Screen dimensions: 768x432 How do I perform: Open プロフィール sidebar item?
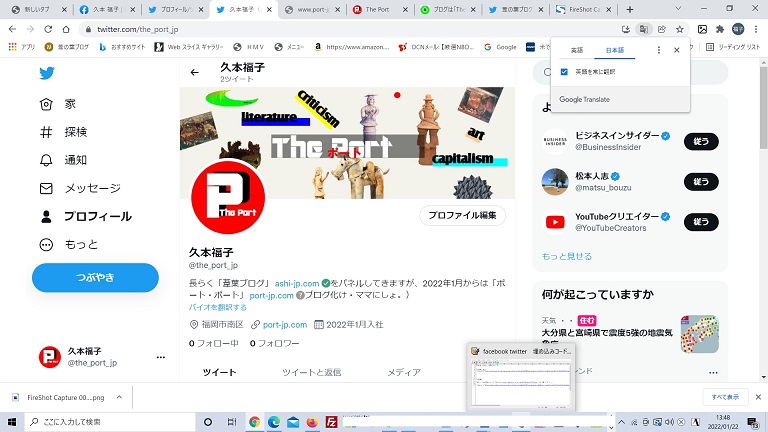coord(85,216)
